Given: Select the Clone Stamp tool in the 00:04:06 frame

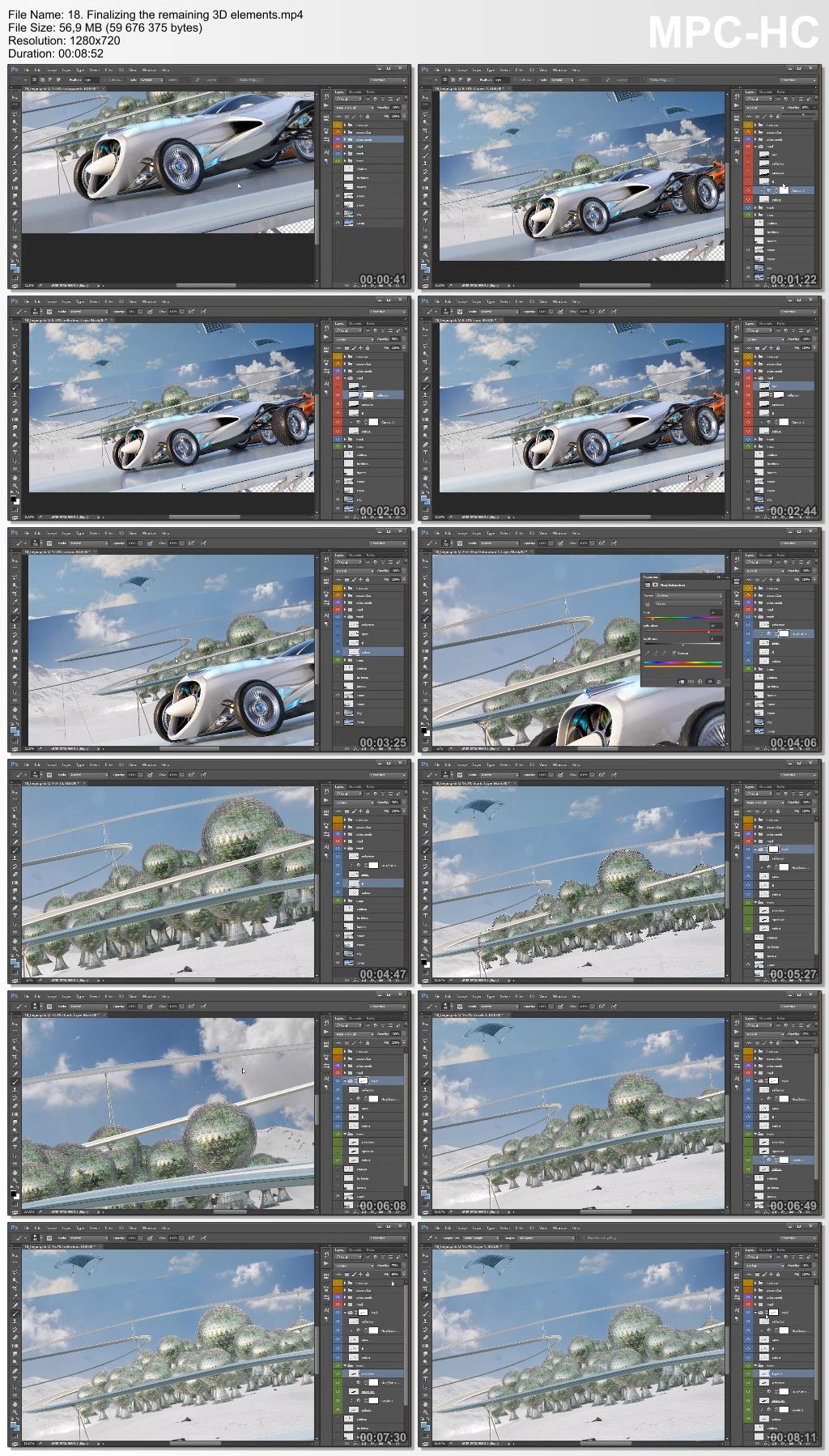Looking at the screenshot, I should point(425,626).
